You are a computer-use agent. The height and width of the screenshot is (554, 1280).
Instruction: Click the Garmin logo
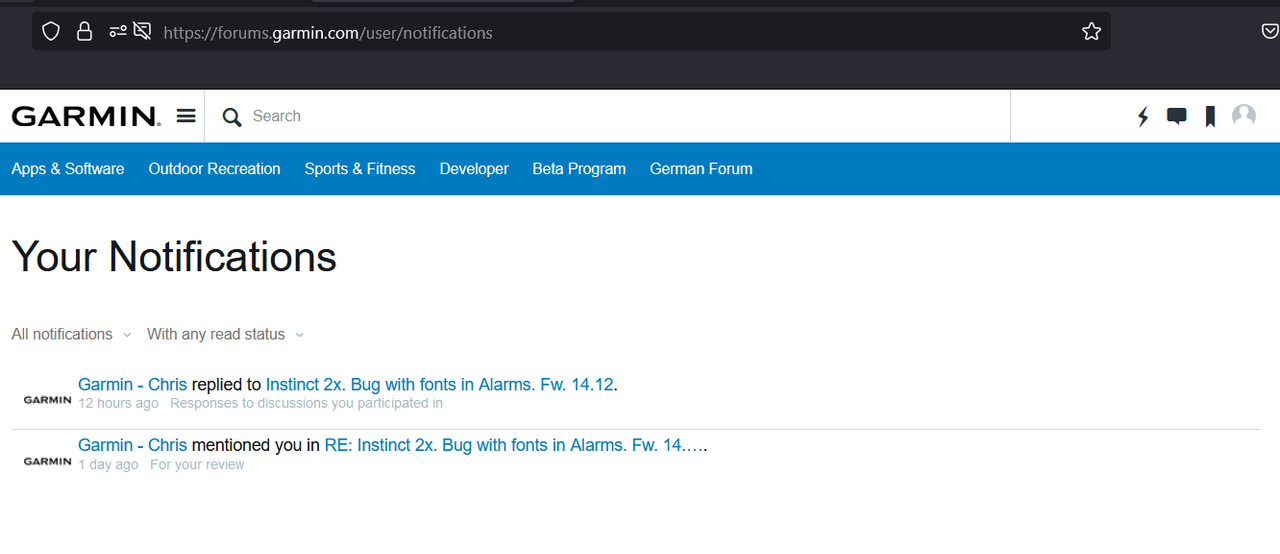(85, 116)
